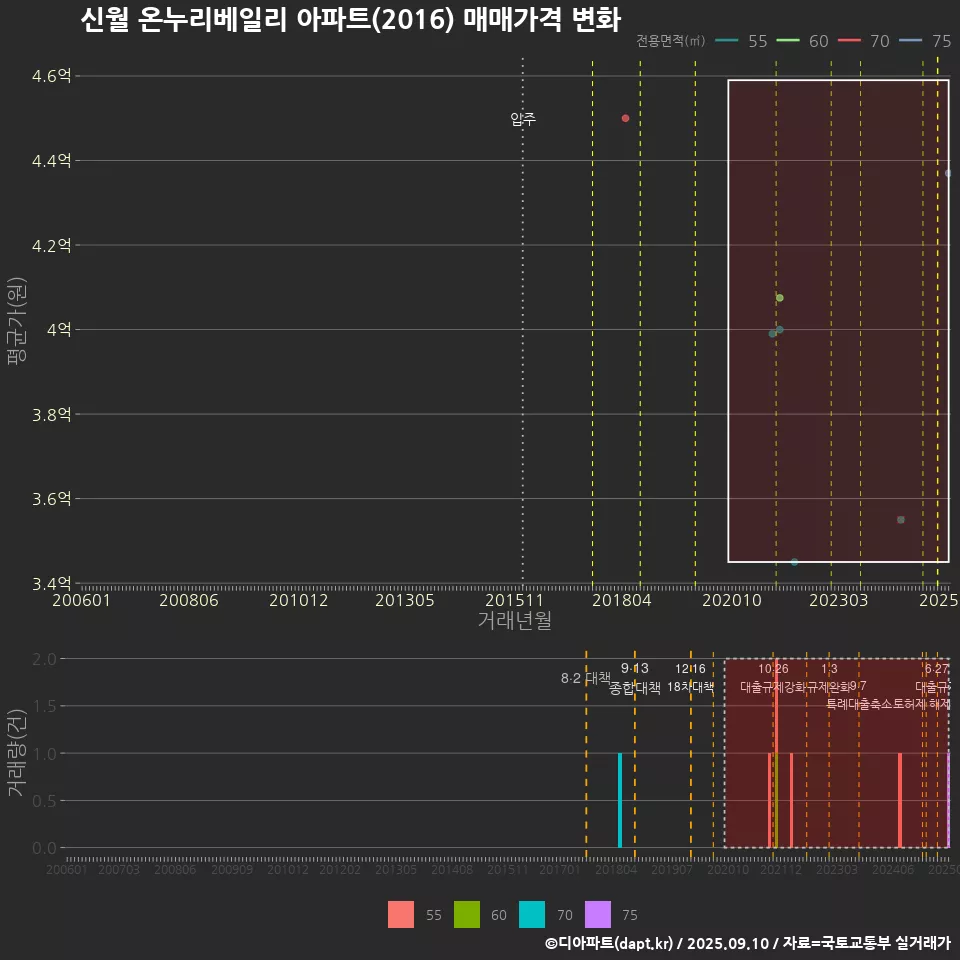Select the 9·13 종합대책 annotation
960x960 pixels.
635,678
